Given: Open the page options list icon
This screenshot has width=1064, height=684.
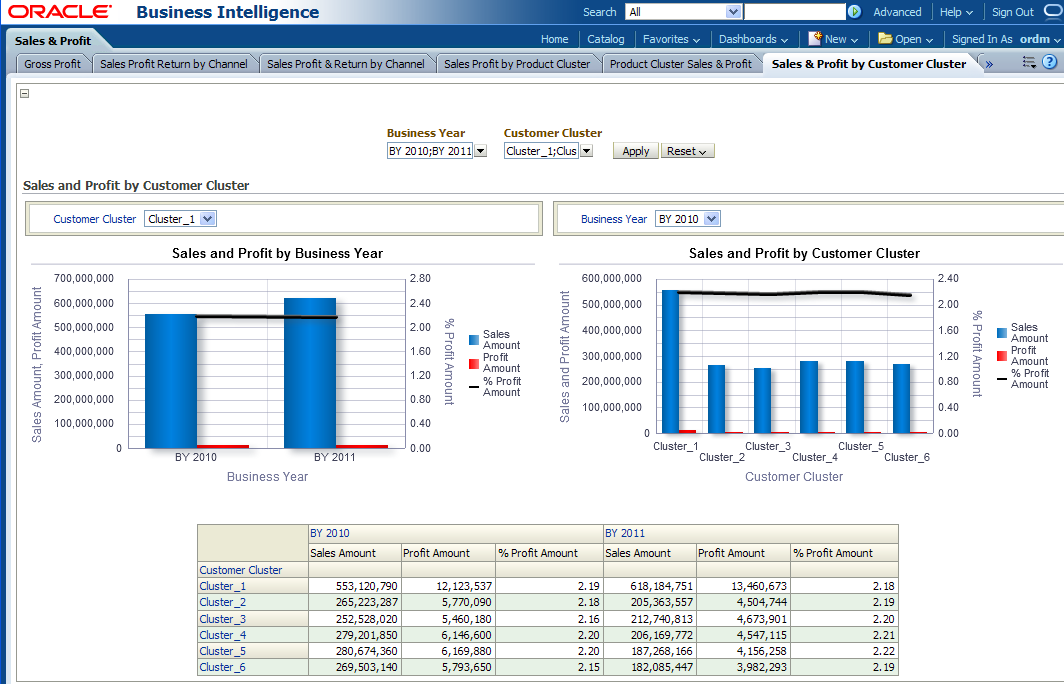Looking at the screenshot, I should pyautogui.click(x=1029, y=62).
